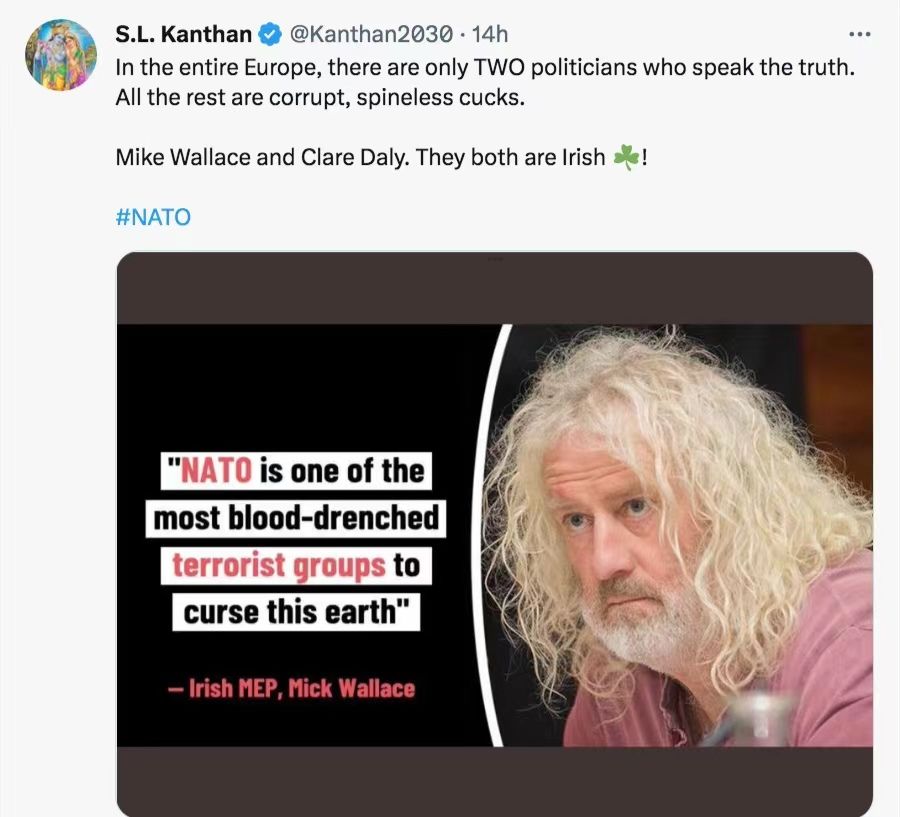Click the 14h timestamp
900x817 pixels.
pyautogui.click(x=490, y=34)
